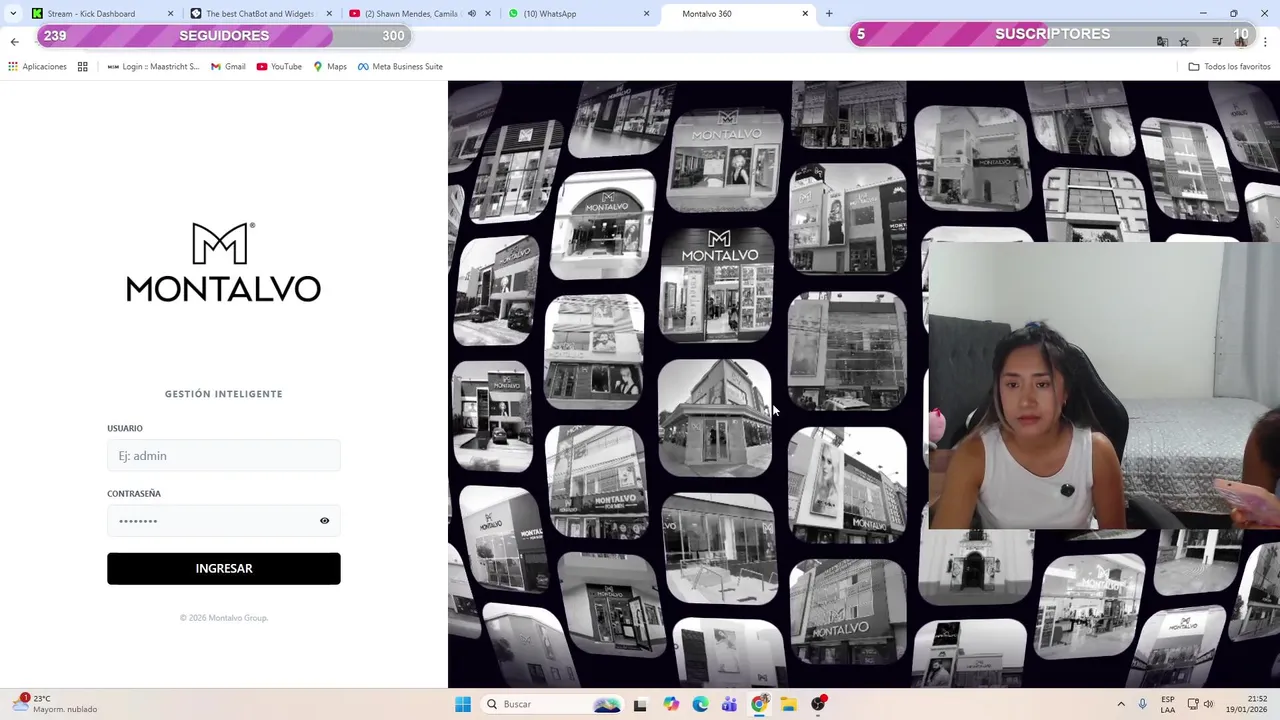Open the network quick settings icon

1193,704
